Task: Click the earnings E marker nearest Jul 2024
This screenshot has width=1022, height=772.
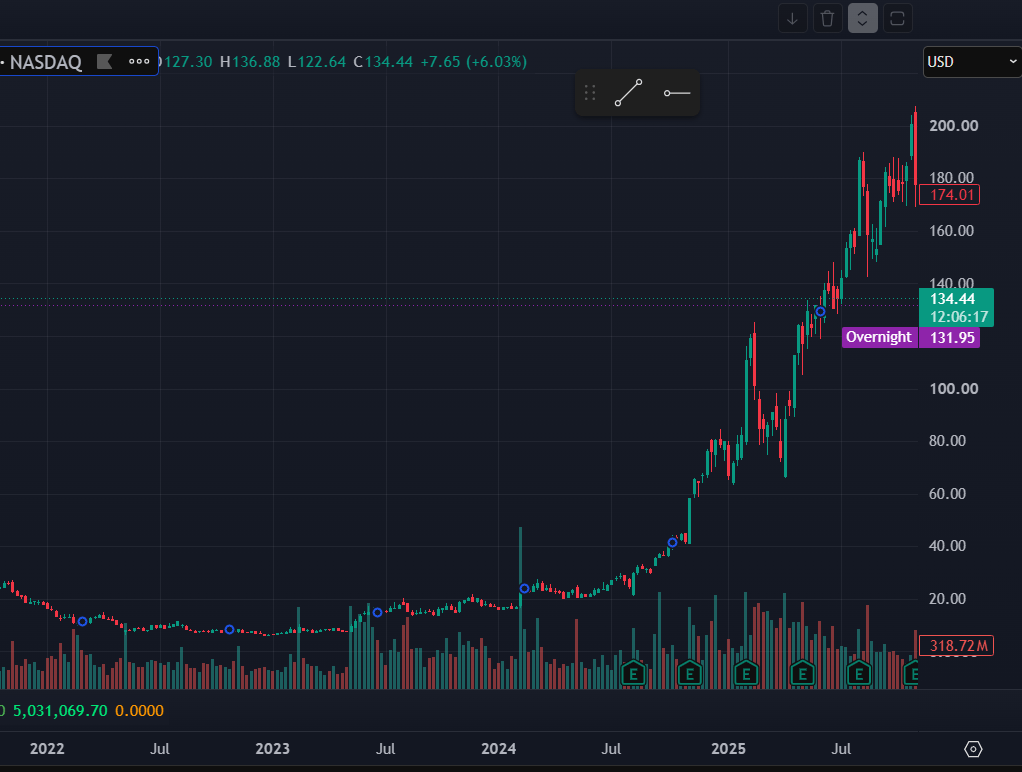Action: point(633,674)
